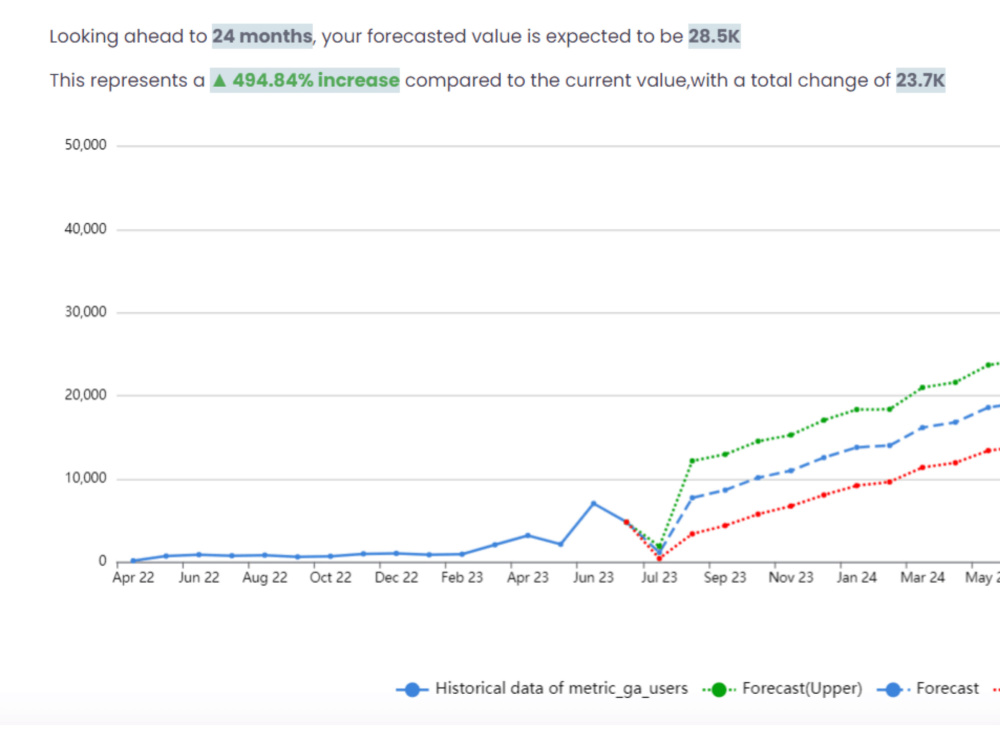Screen dimensions: 1000x750
Task: Click the 23.7K total change value
Action: (x=920, y=80)
